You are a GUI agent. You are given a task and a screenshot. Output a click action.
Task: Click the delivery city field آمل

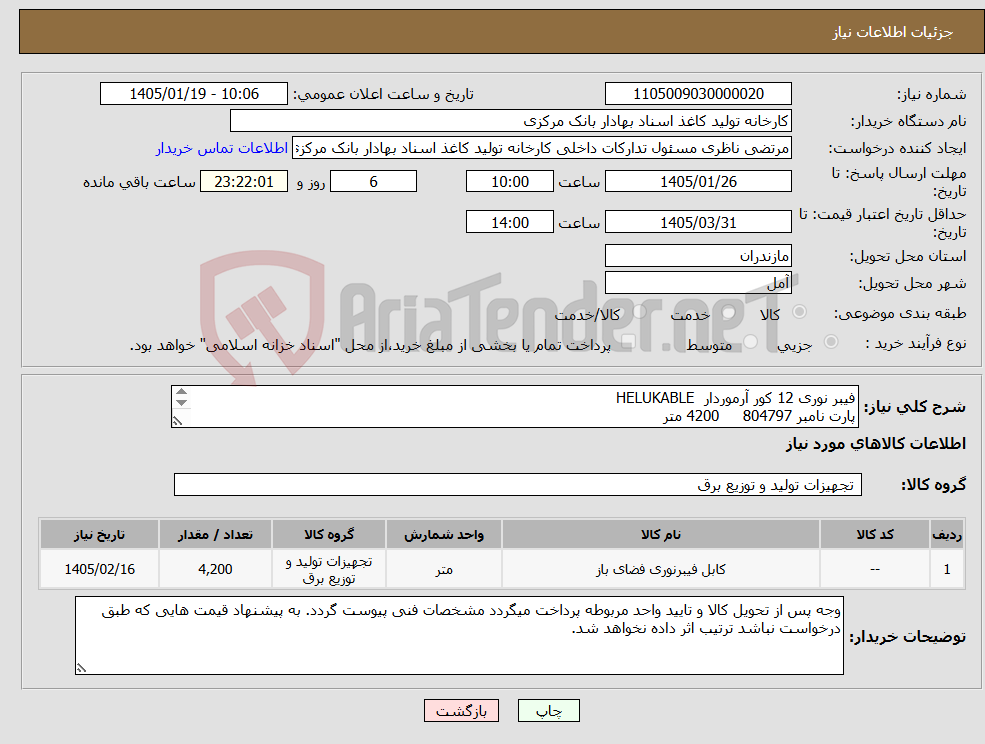[698, 283]
